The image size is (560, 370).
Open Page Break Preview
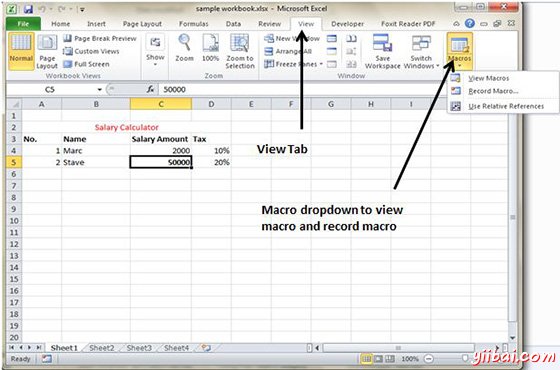point(100,39)
